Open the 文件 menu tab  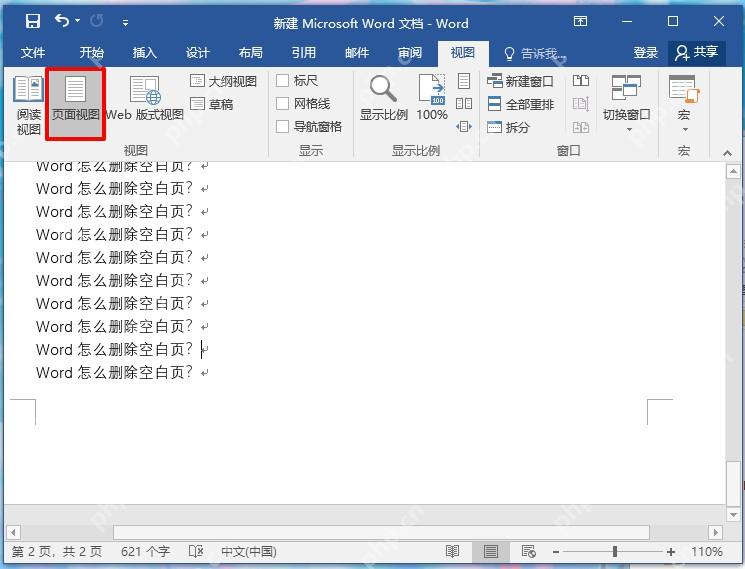(x=33, y=53)
